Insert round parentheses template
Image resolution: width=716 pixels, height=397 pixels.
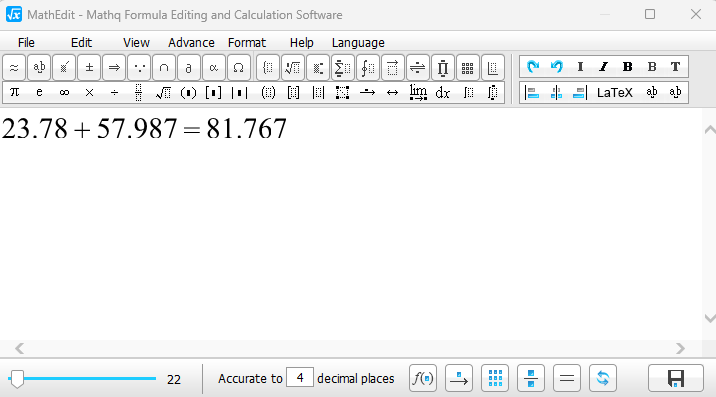188,93
